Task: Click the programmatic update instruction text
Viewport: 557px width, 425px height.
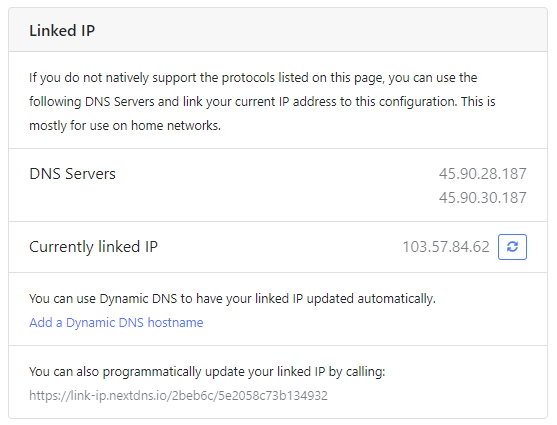Action: 207,372
